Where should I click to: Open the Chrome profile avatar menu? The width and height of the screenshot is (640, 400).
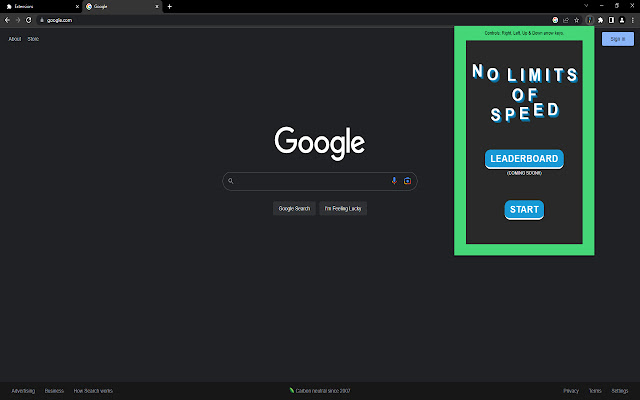pyautogui.click(x=622, y=20)
